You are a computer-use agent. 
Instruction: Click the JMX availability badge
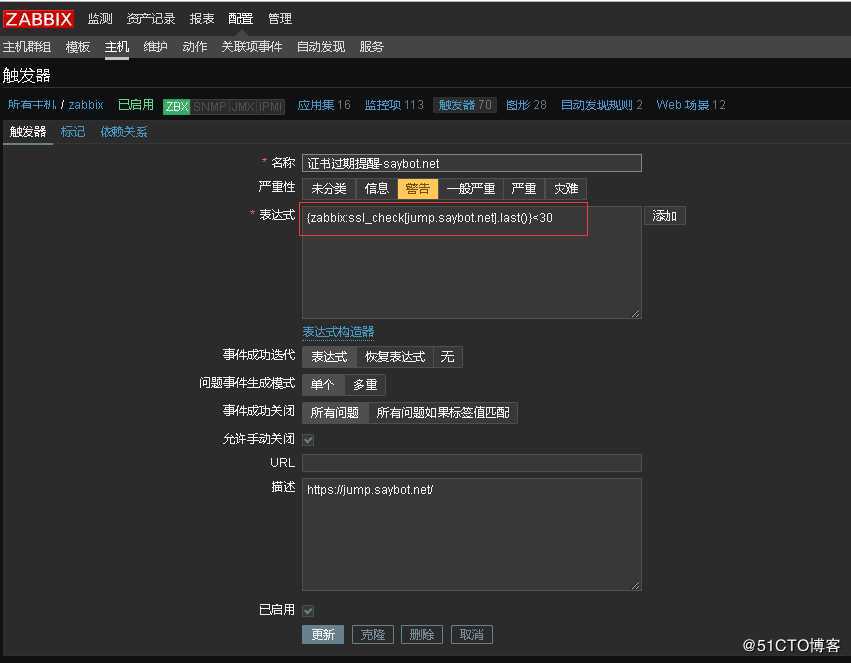pyautogui.click(x=243, y=106)
